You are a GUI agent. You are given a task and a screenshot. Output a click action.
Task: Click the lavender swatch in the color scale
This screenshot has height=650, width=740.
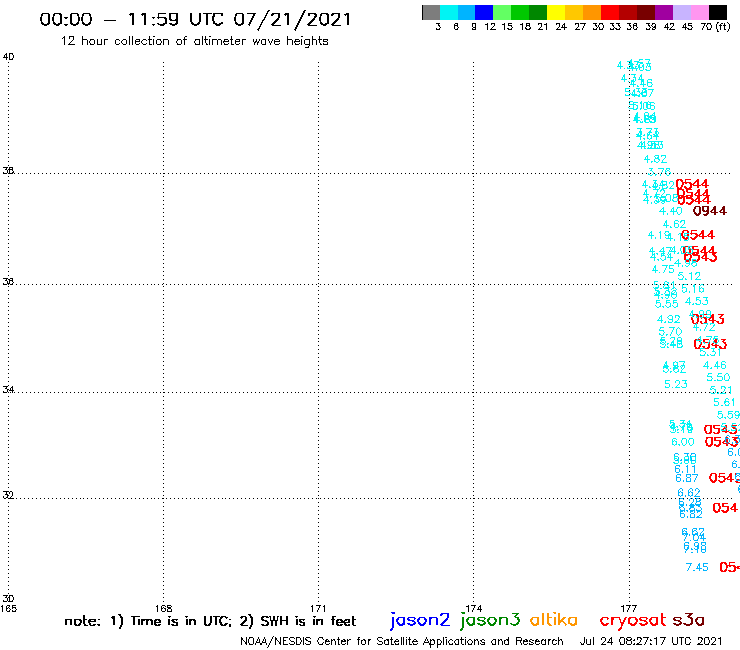(681, 12)
